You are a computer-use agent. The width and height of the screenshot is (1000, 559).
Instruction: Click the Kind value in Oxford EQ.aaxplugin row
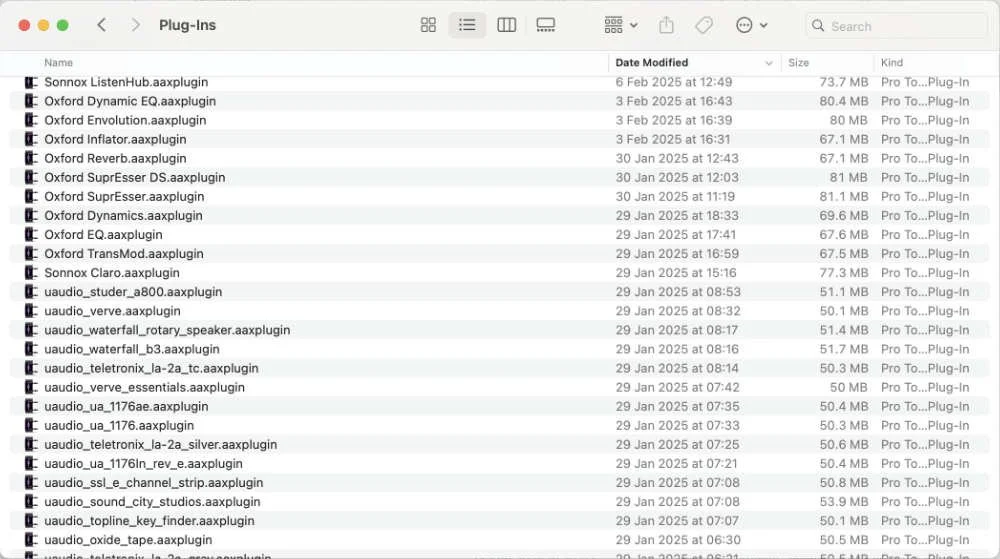pyautogui.click(x=925, y=235)
